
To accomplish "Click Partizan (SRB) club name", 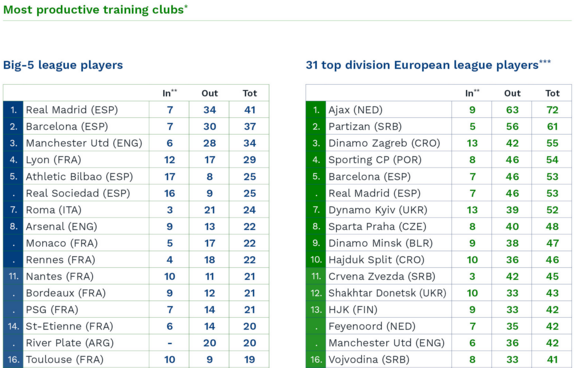I will click(x=365, y=127).
